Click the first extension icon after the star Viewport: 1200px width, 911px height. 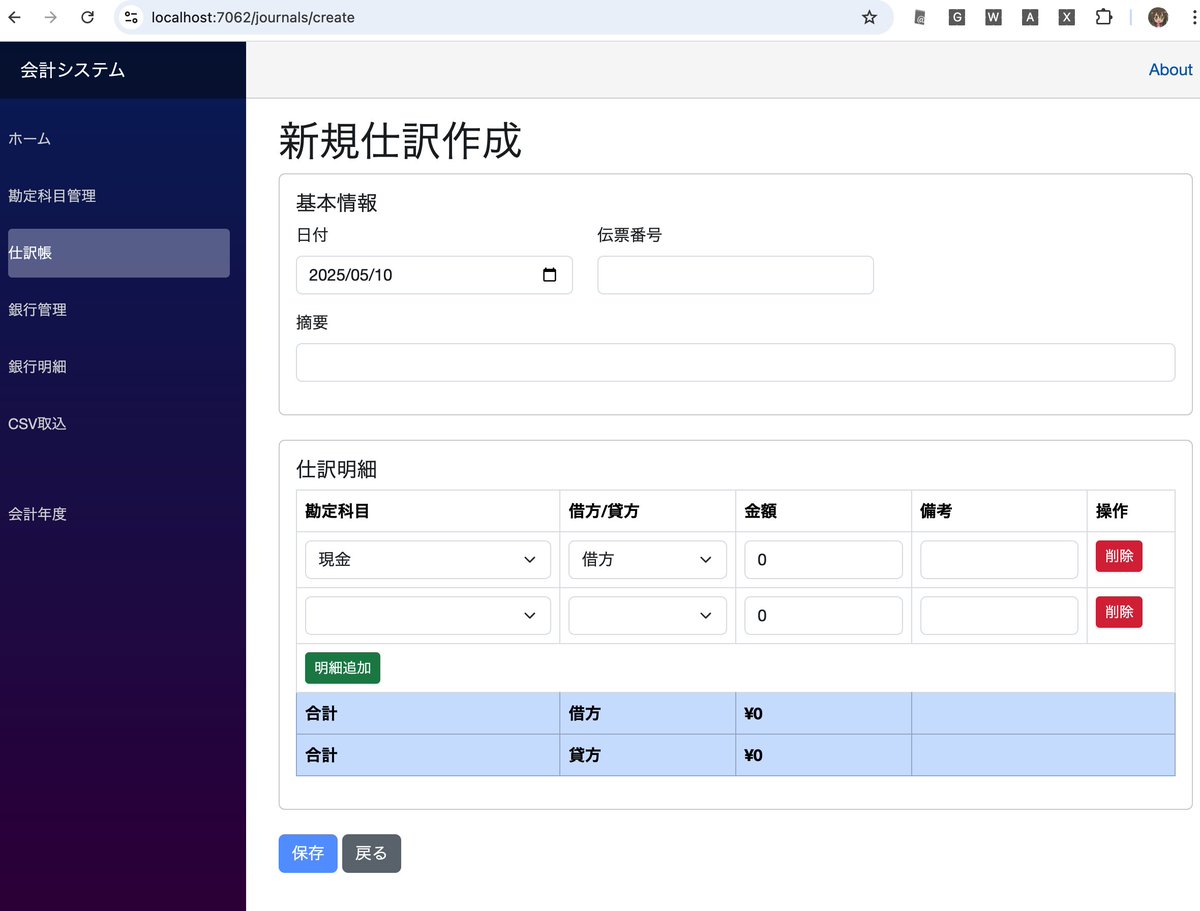click(x=920, y=17)
